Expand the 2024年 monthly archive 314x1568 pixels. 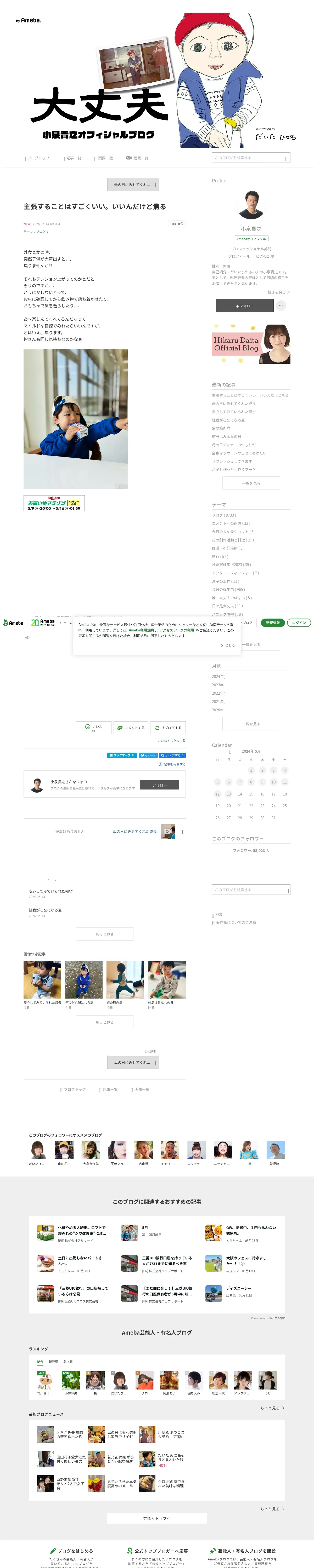pyautogui.click(x=218, y=677)
